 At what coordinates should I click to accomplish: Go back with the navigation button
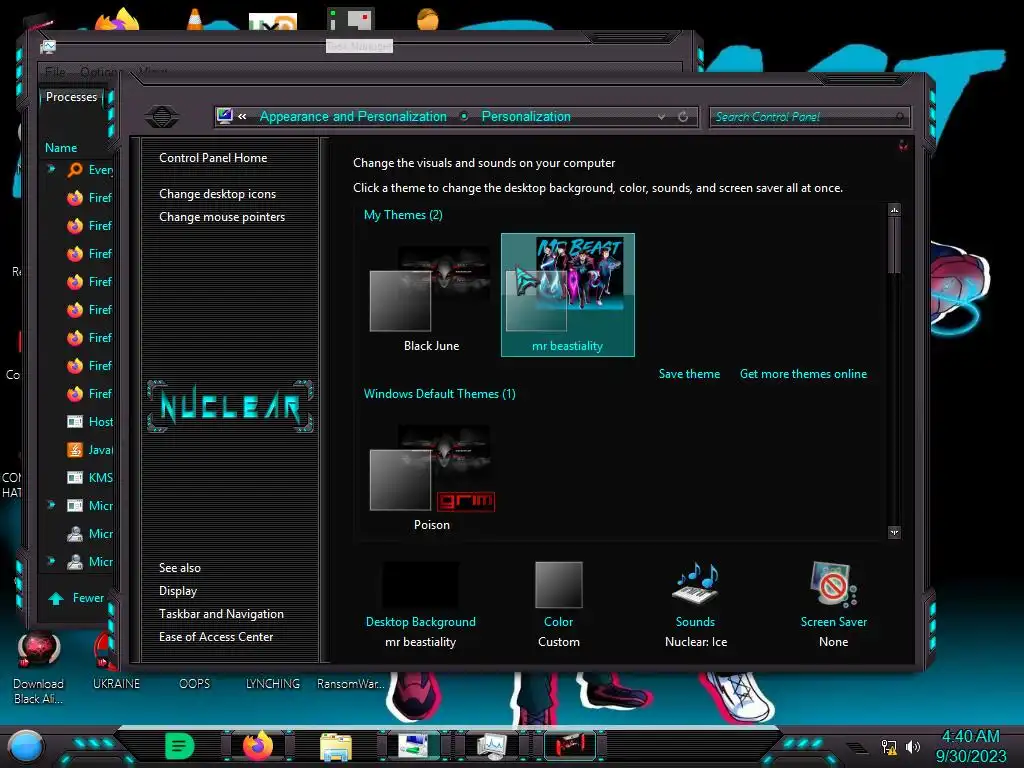coord(162,116)
